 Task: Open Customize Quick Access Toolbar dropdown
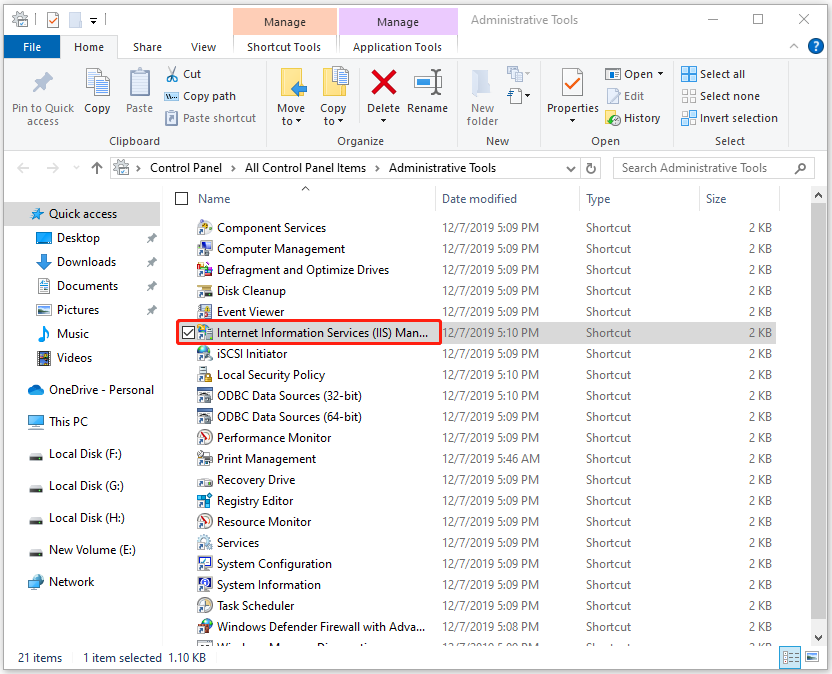click(93, 21)
